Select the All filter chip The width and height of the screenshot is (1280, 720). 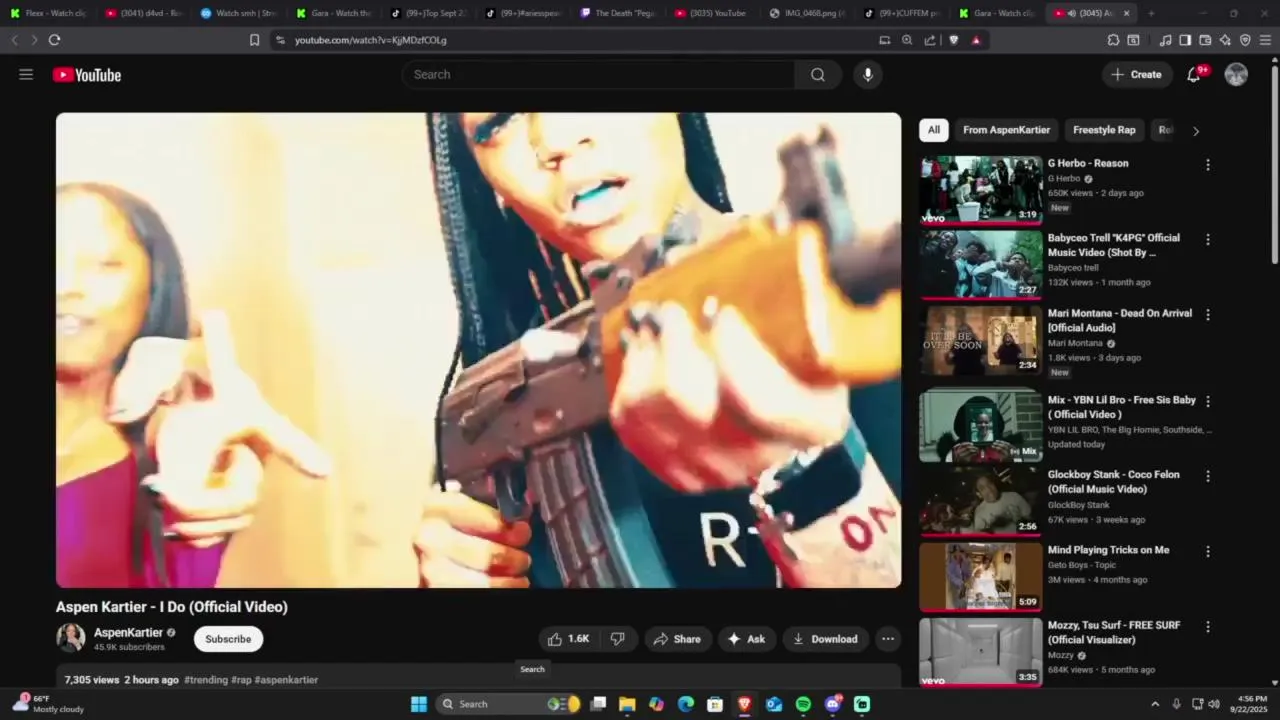click(x=933, y=130)
